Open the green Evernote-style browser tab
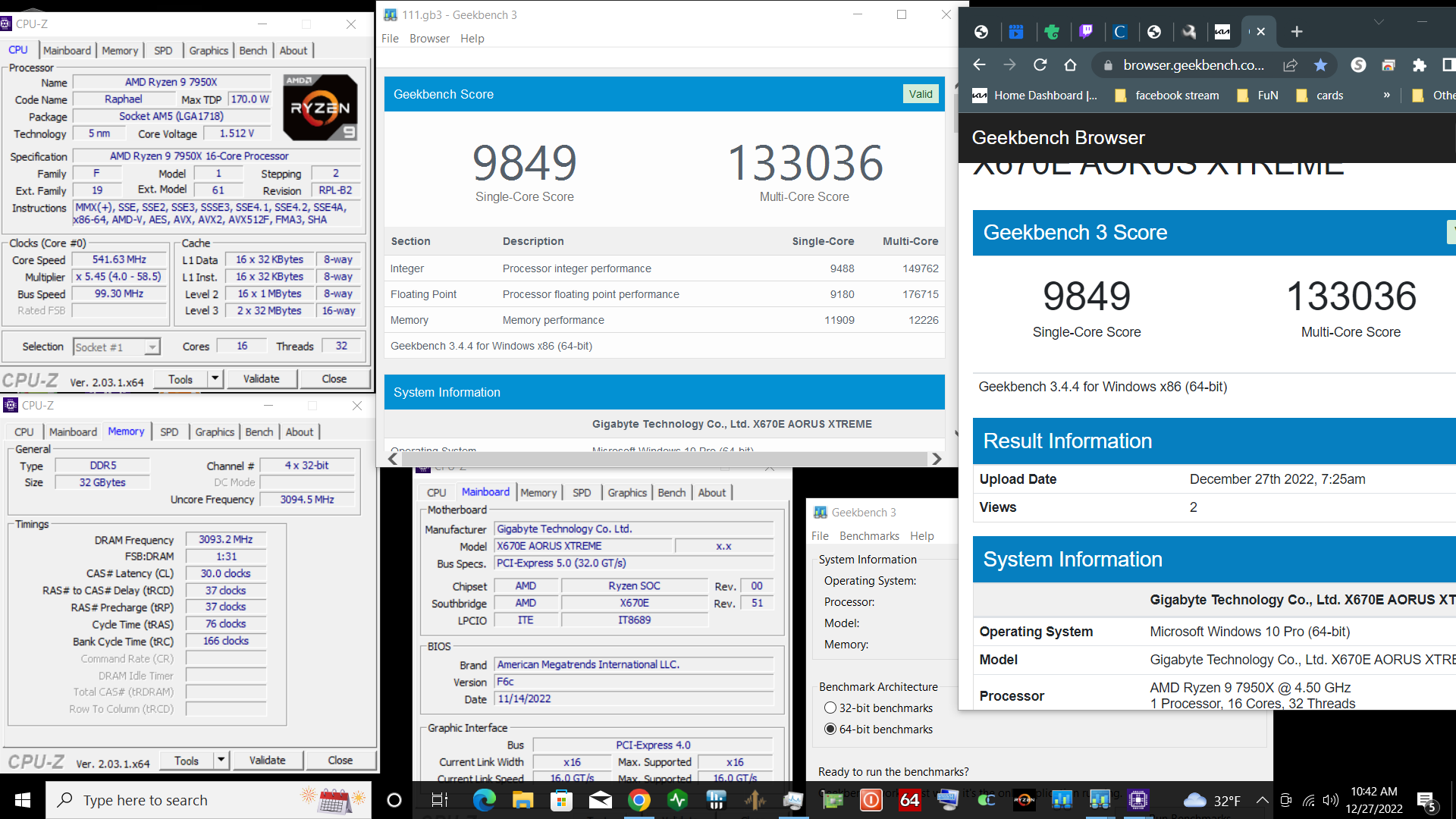 tap(1051, 31)
